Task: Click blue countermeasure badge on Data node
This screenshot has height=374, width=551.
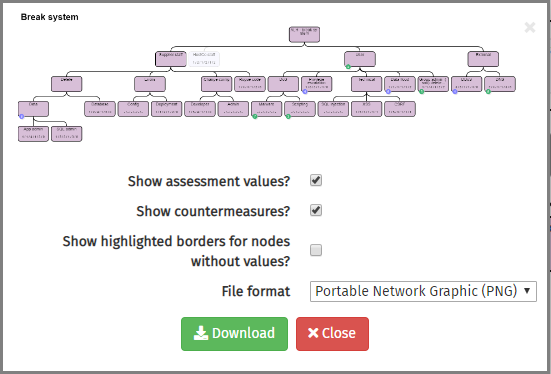Action: click(x=22, y=116)
